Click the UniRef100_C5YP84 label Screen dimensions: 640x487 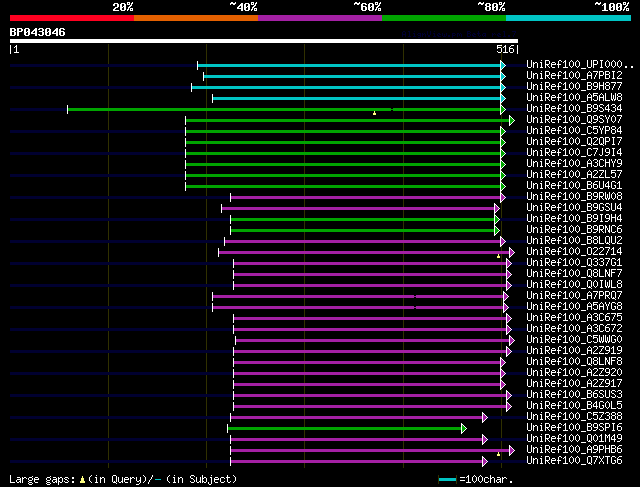tap(574, 131)
